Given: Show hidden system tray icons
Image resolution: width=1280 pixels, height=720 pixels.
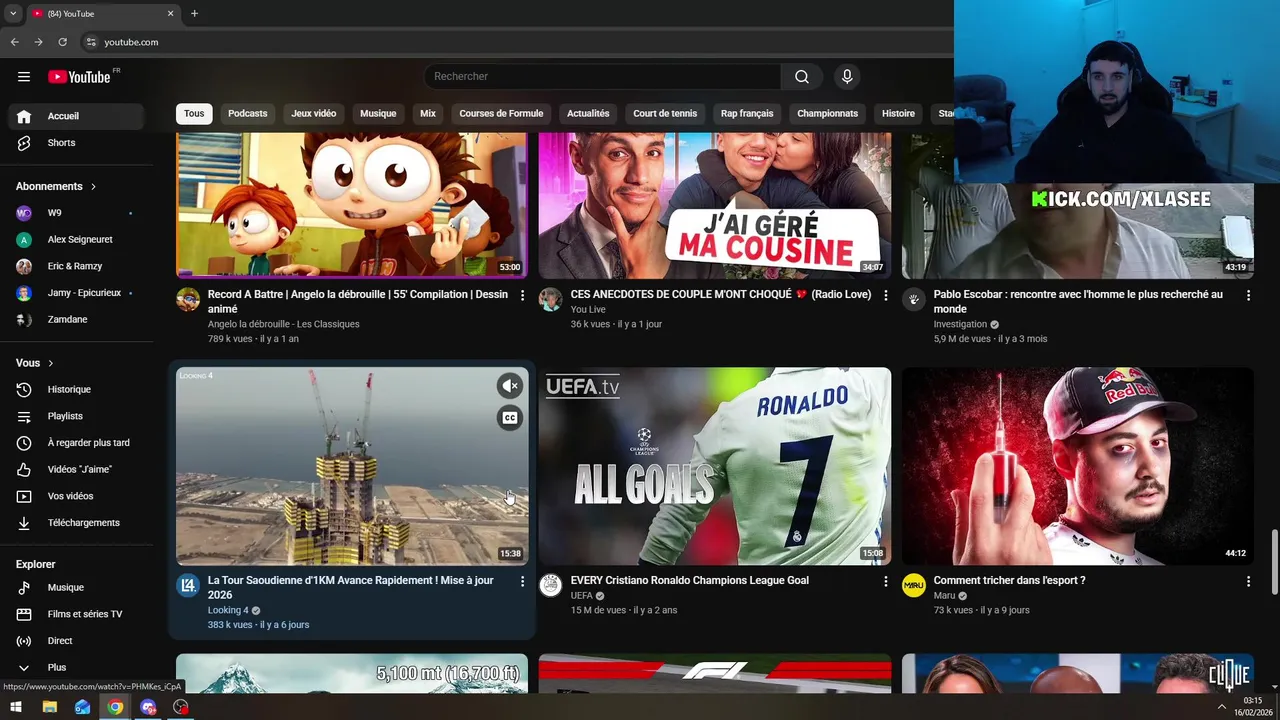Looking at the screenshot, I should coord(1221,707).
